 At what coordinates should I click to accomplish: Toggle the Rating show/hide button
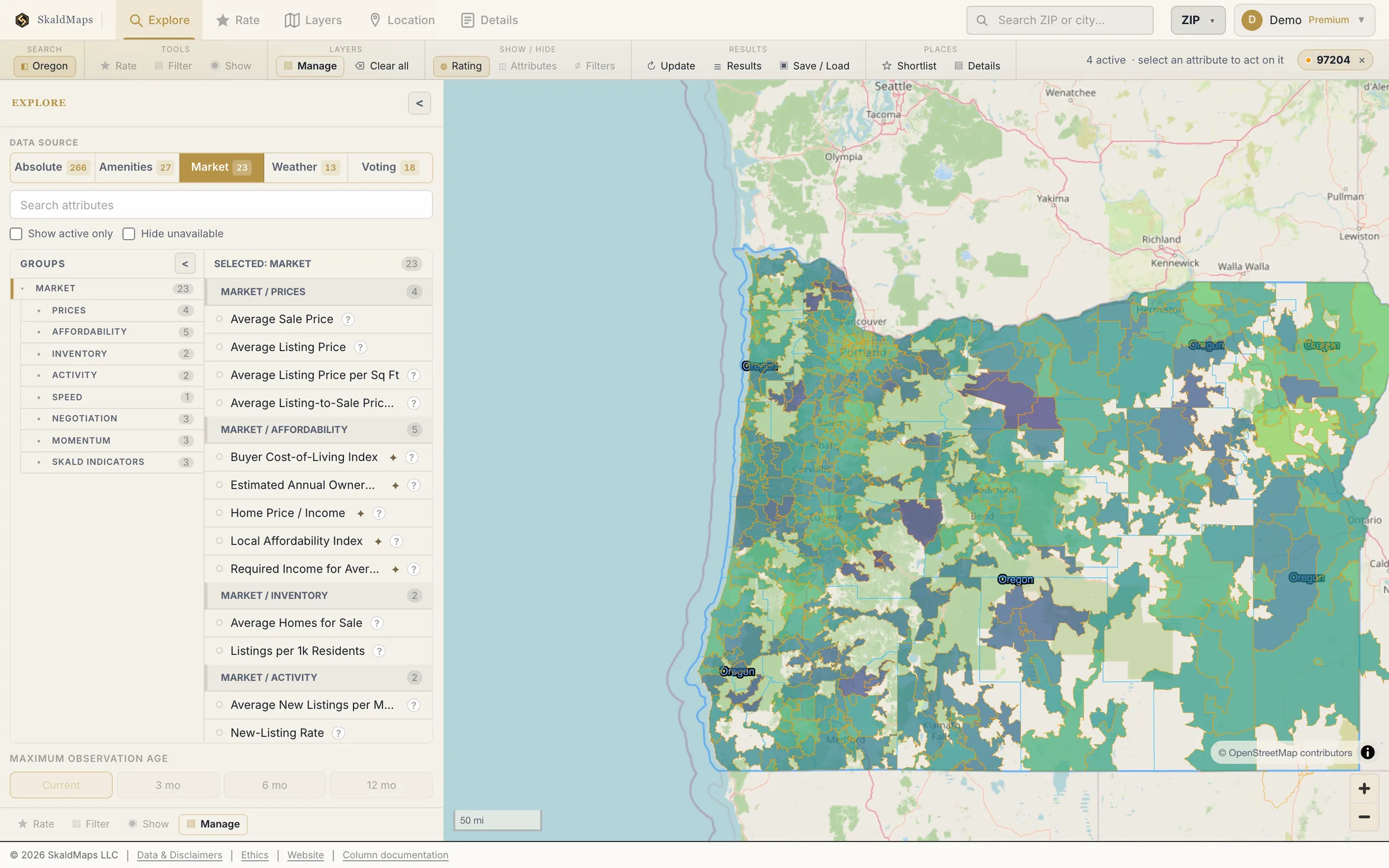462,66
